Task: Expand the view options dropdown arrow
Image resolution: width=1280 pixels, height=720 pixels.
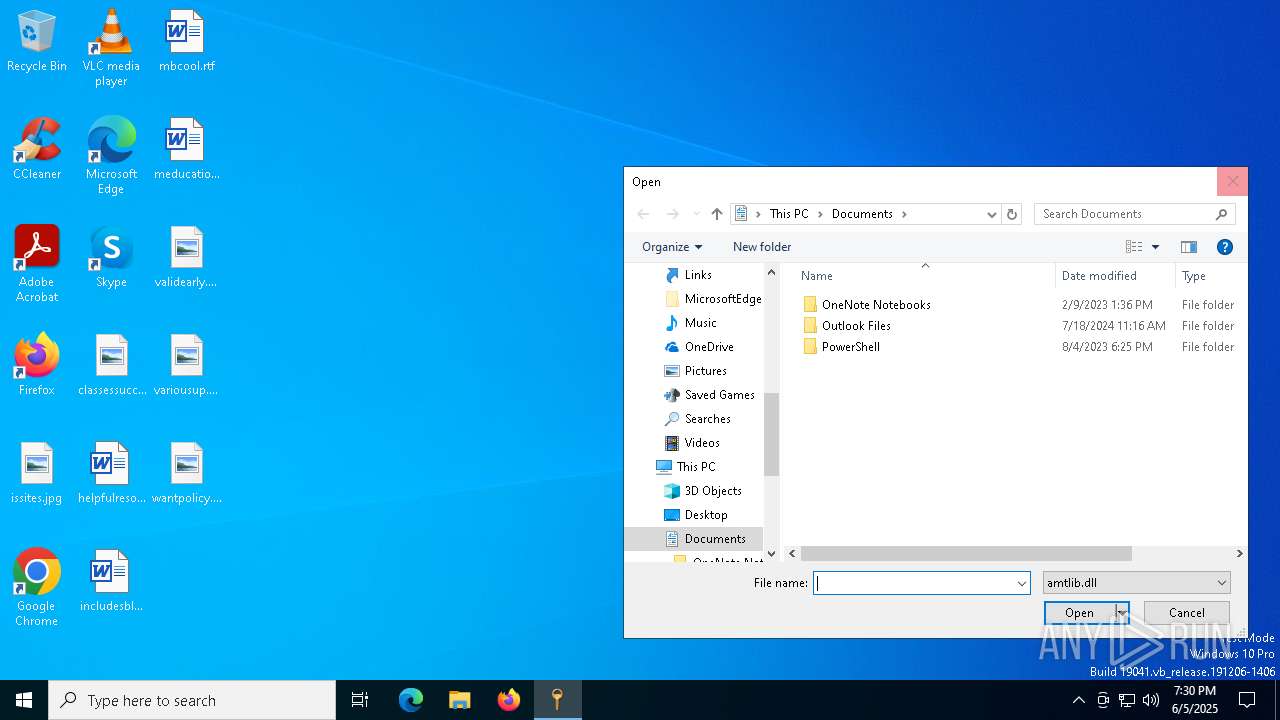Action: pos(1155,247)
